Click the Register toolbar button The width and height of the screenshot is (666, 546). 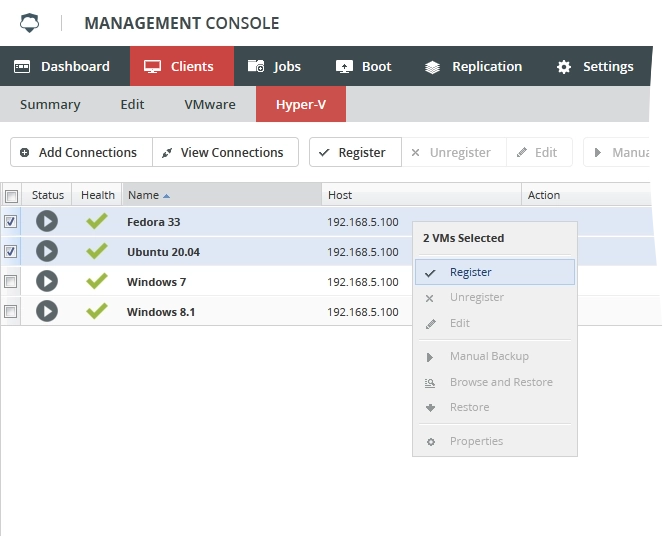tap(355, 152)
